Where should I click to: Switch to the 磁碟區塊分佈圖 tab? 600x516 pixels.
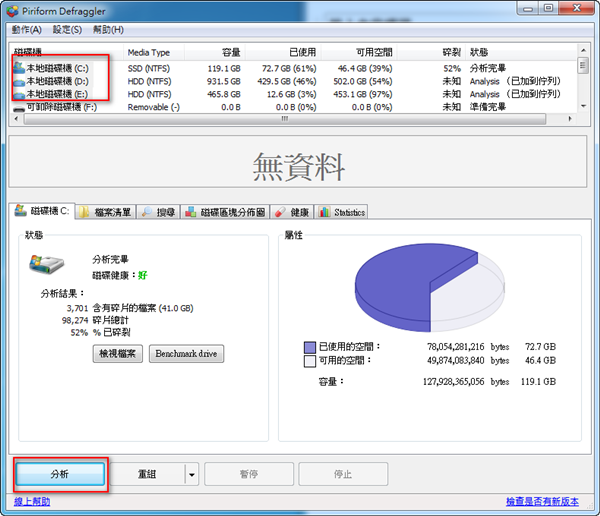[225, 212]
